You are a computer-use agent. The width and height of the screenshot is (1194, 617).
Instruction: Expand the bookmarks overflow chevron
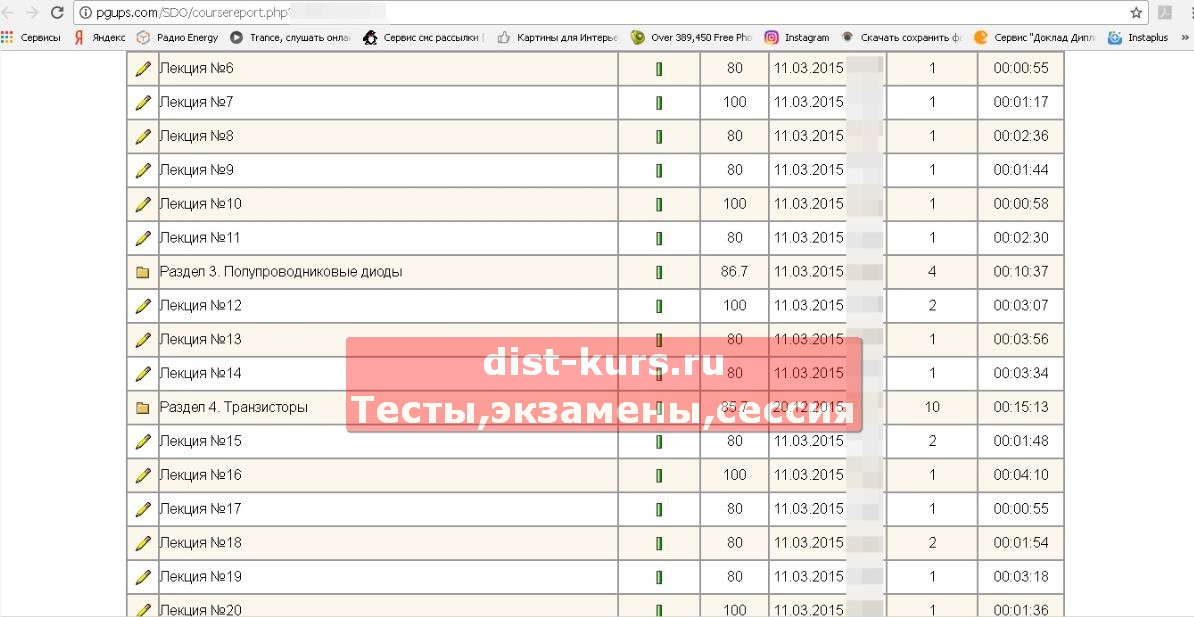tap(1184, 37)
